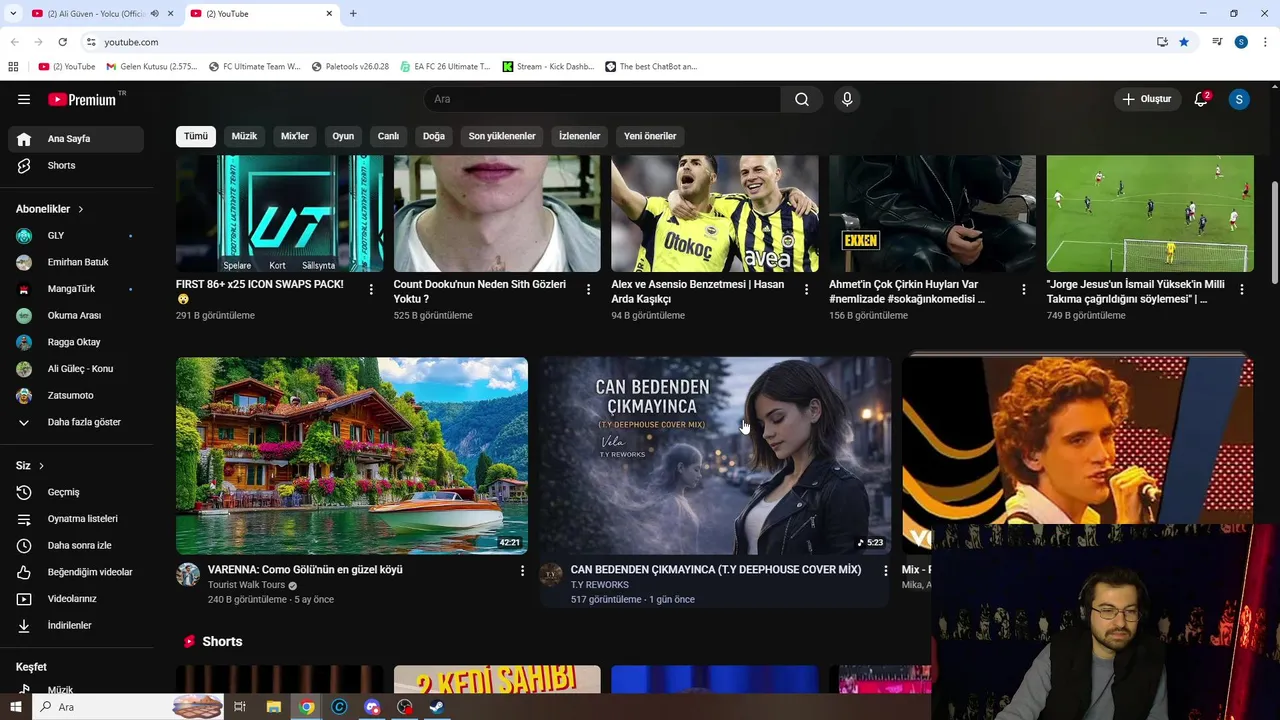
Task: Open Videolarınız page
Action: [76, 599]
